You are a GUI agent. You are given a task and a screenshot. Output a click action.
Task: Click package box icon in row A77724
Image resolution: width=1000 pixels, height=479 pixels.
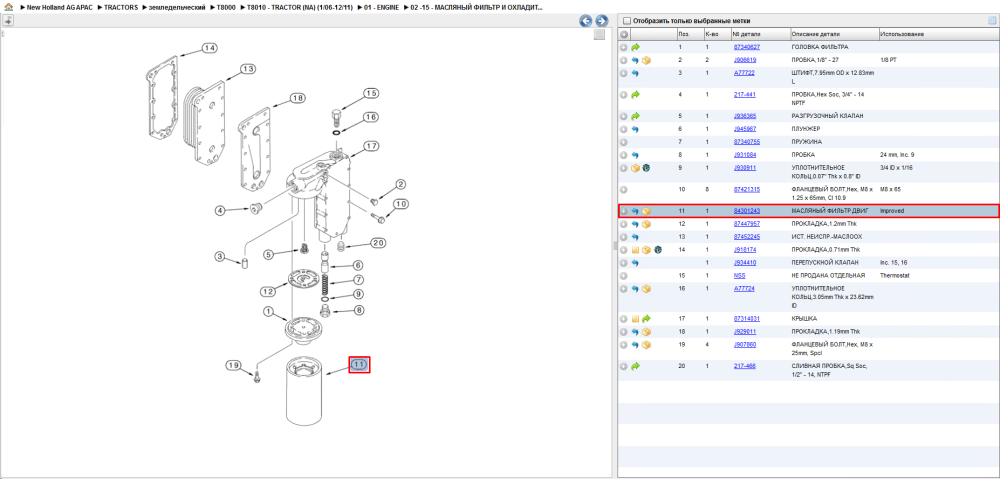646,289
